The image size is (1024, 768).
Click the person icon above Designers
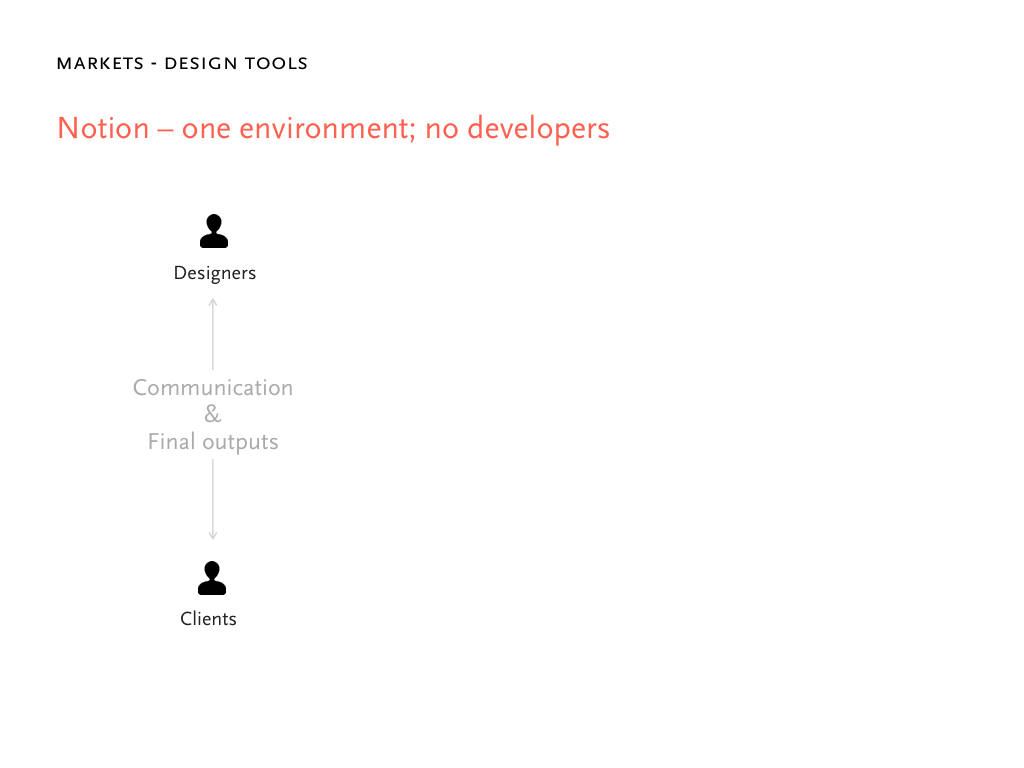[x=214, y=231]
